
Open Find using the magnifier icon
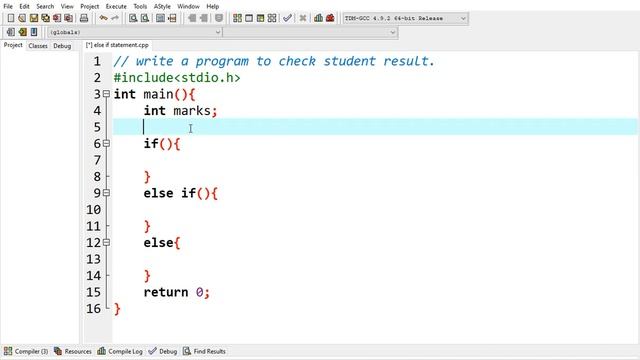click(x=133, y=18)
